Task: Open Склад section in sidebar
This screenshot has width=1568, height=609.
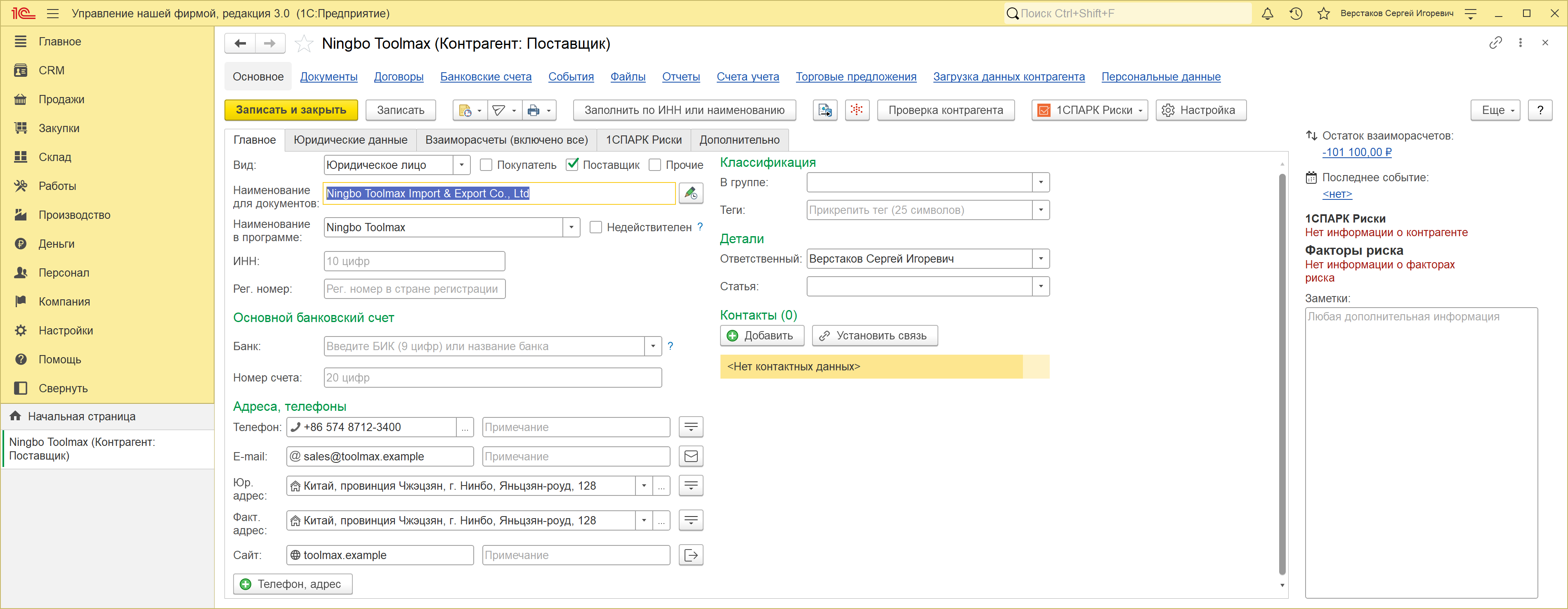Action: click(x=107, y=157)
